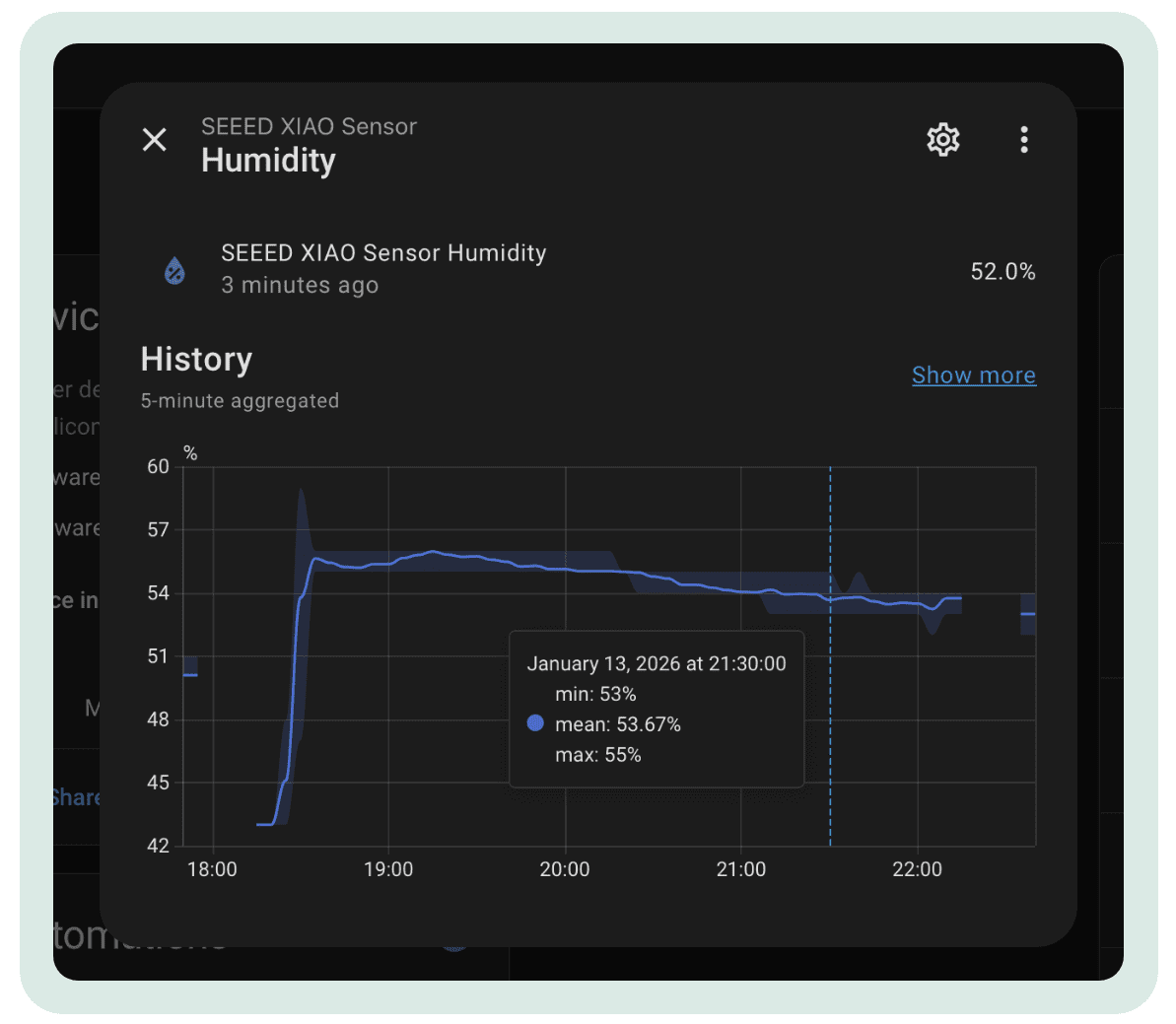This screenshot has height=1024, width=1176.
Task: Click the 20:00 time axis label
Action: pos(565,869)
